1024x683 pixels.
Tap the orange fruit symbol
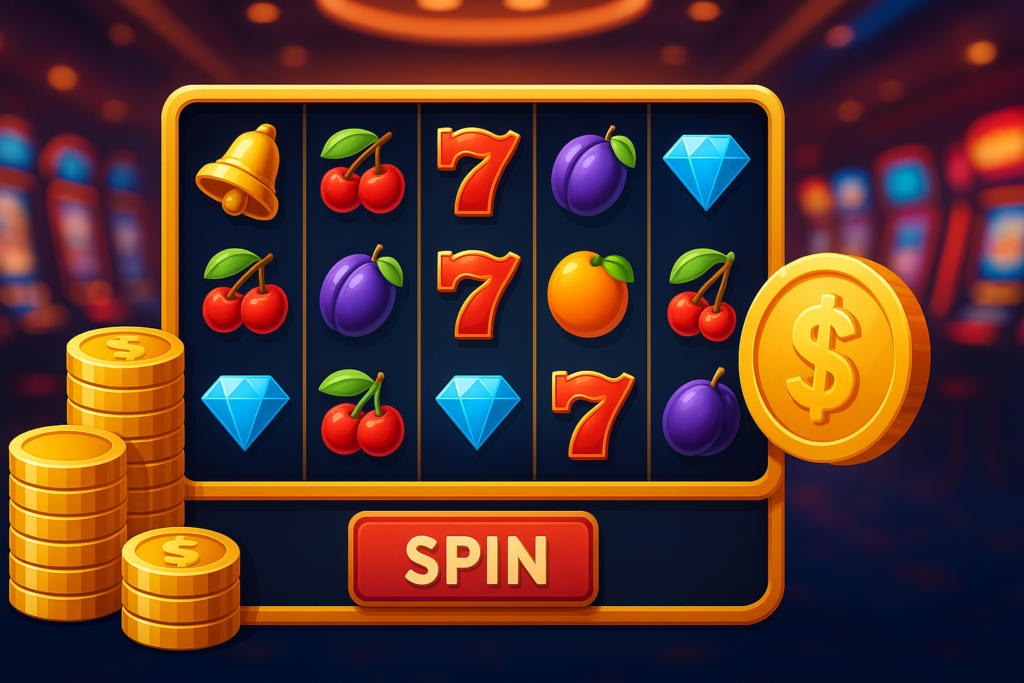pyautogui.click(x=590, y=293)
